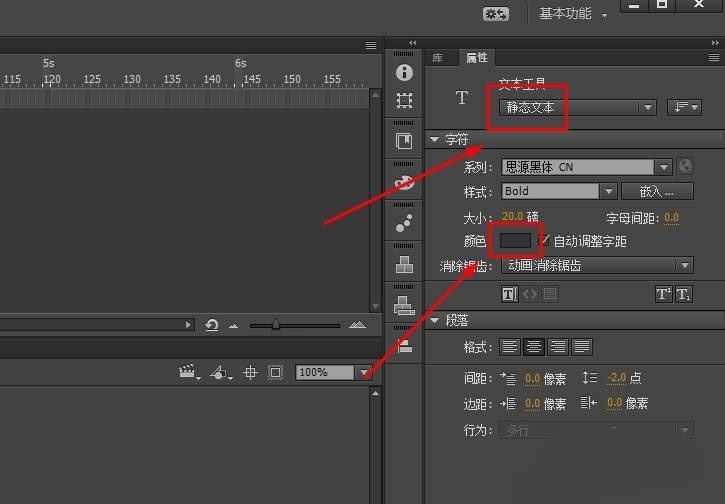This screenshot has width=725, height=504.
Task: Click the zoom out small mountains icon
Action: [233, 326]
